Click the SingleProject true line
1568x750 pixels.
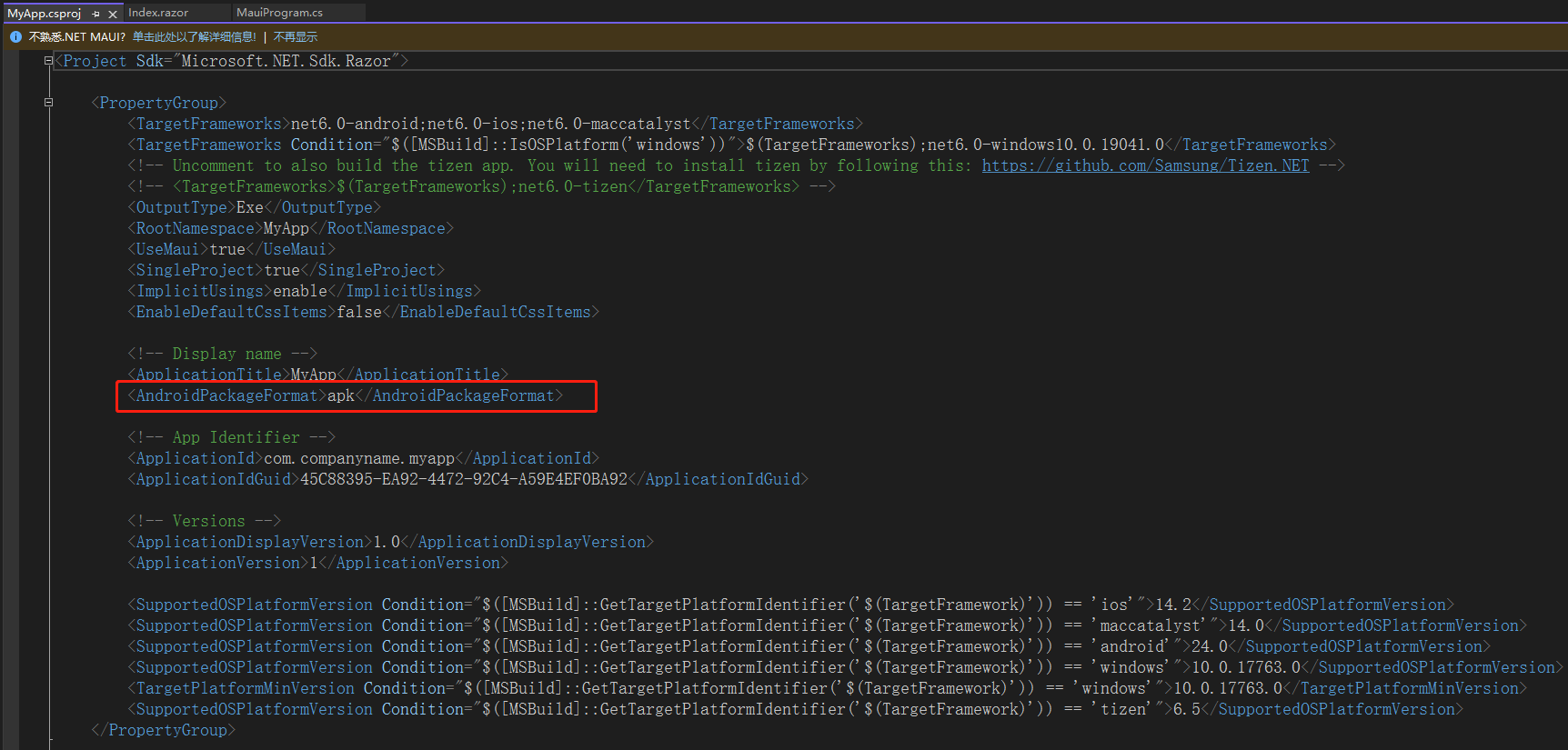tap(286, 270)
